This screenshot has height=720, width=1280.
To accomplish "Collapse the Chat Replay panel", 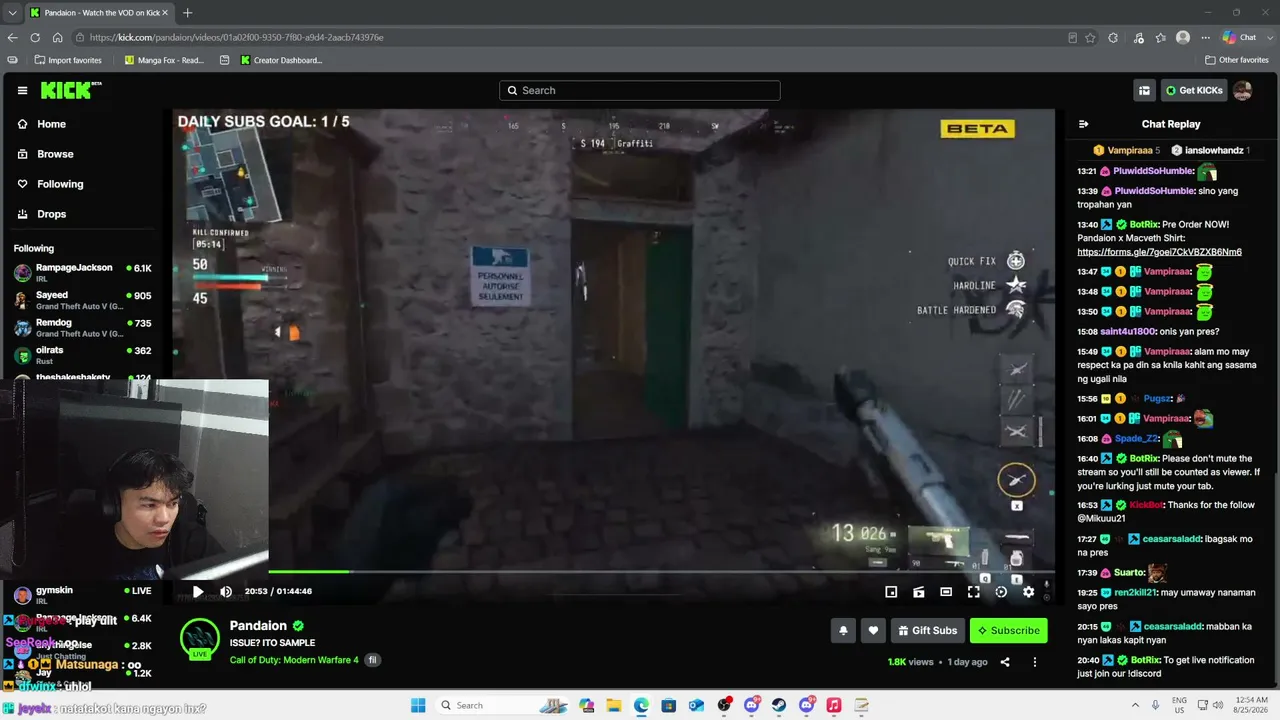I will coord(1083,124).
